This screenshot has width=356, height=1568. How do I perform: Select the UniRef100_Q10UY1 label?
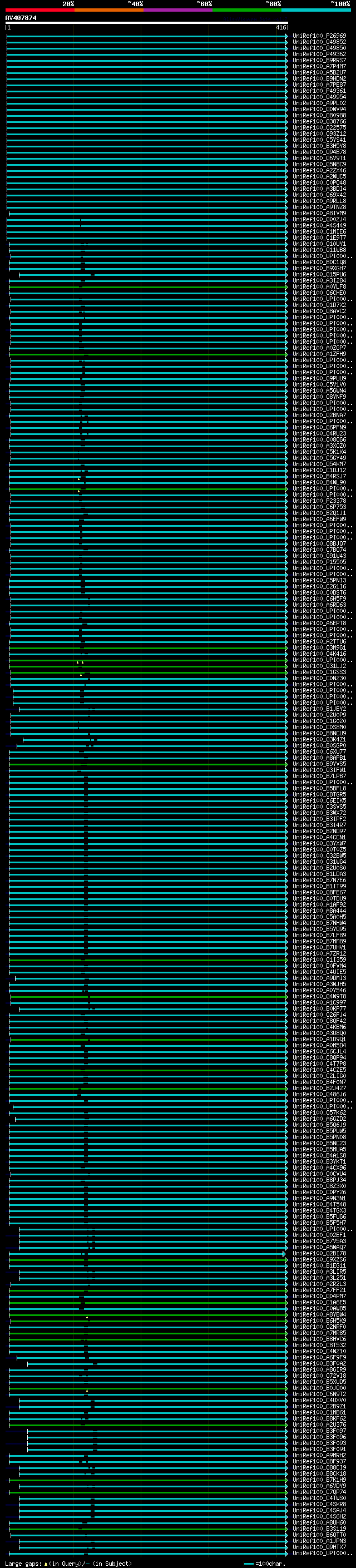coord(319,244)
